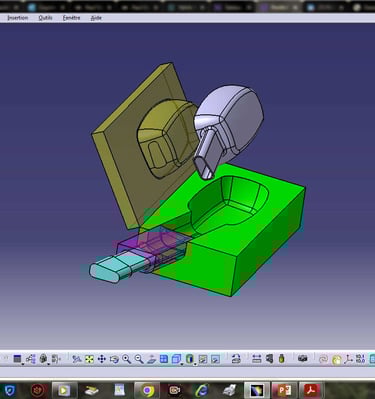Image resolution: width=375 pixels, height=399 pixels.
Task: Click the olive green bottle-shaped icon
Action: [282, 359]
